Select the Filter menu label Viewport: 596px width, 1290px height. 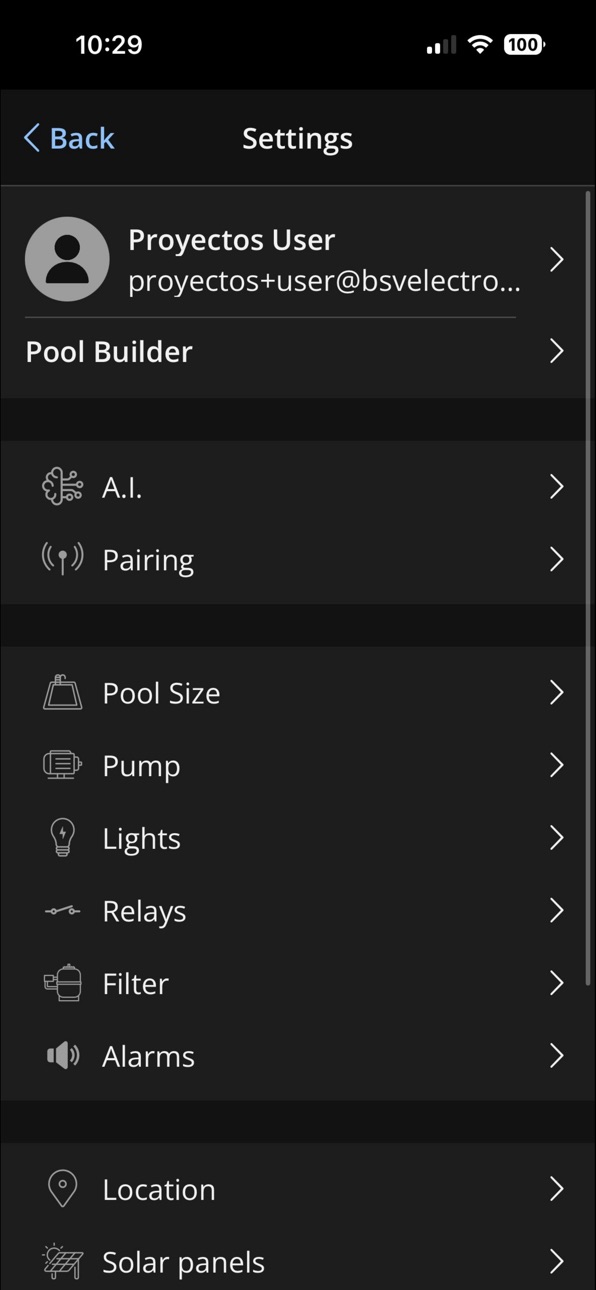[x=135, y=984]
